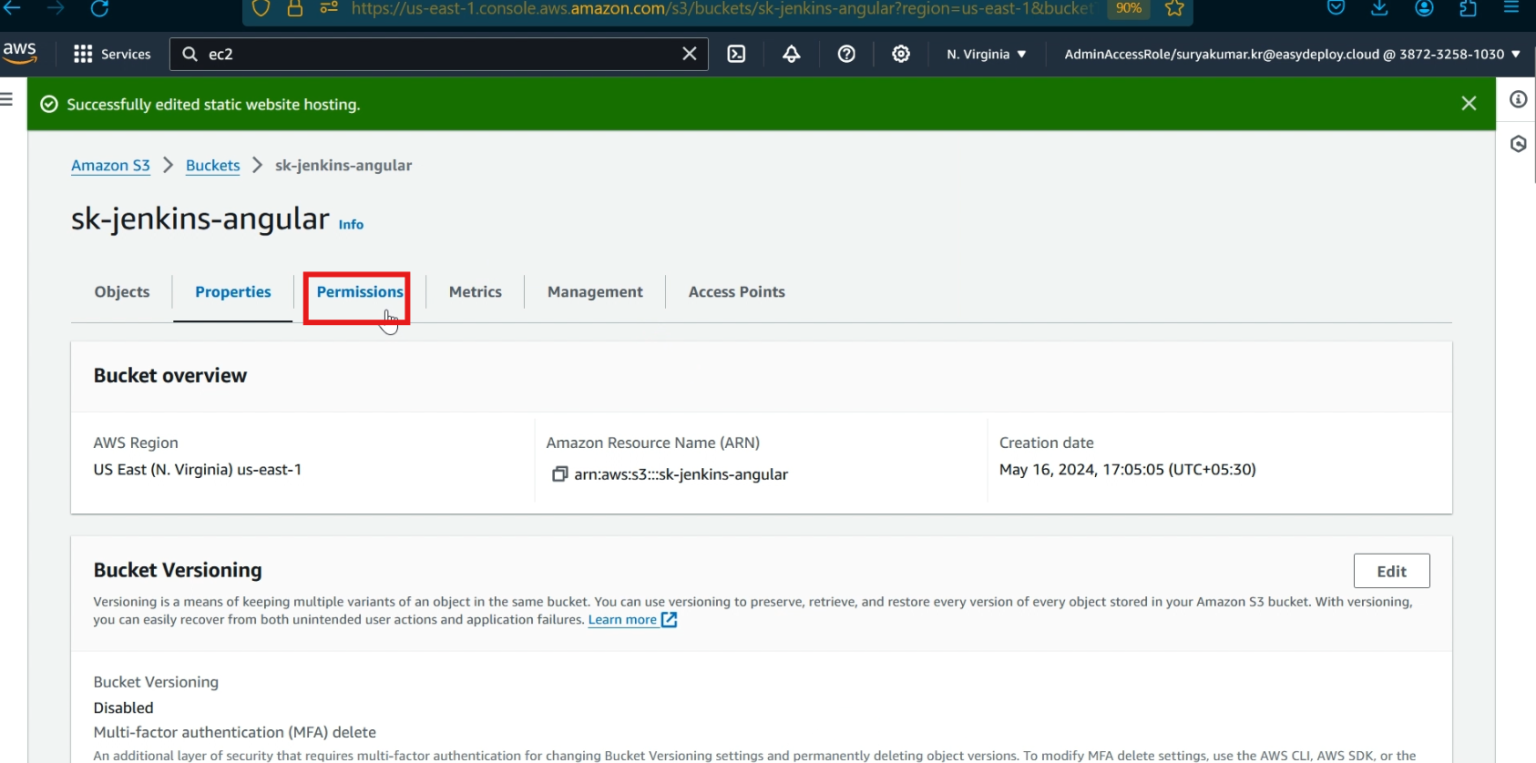
Task: Open the Management tab
Action: pyautogui.click(x=594, y=292)
